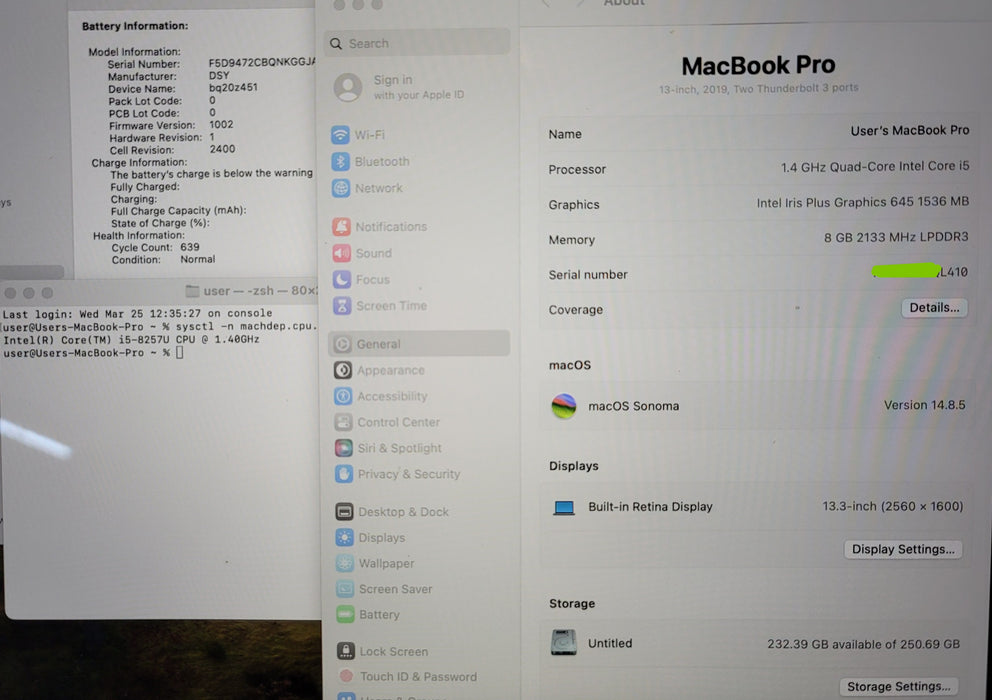
Task: Open Privacy & Security hand icon
Action: coord(344,474)
